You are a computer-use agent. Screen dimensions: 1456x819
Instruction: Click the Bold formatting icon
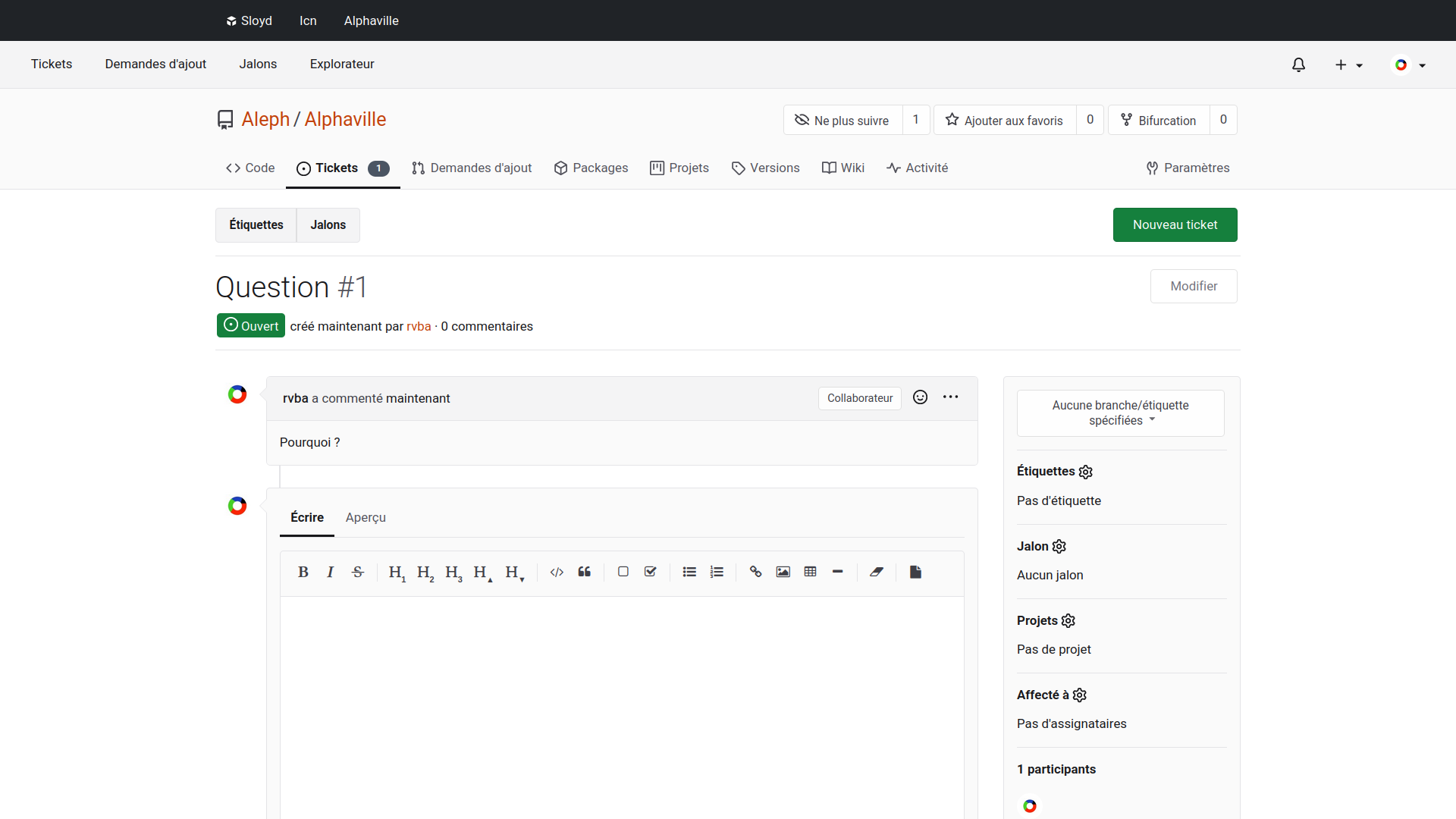tap(303, 572)
